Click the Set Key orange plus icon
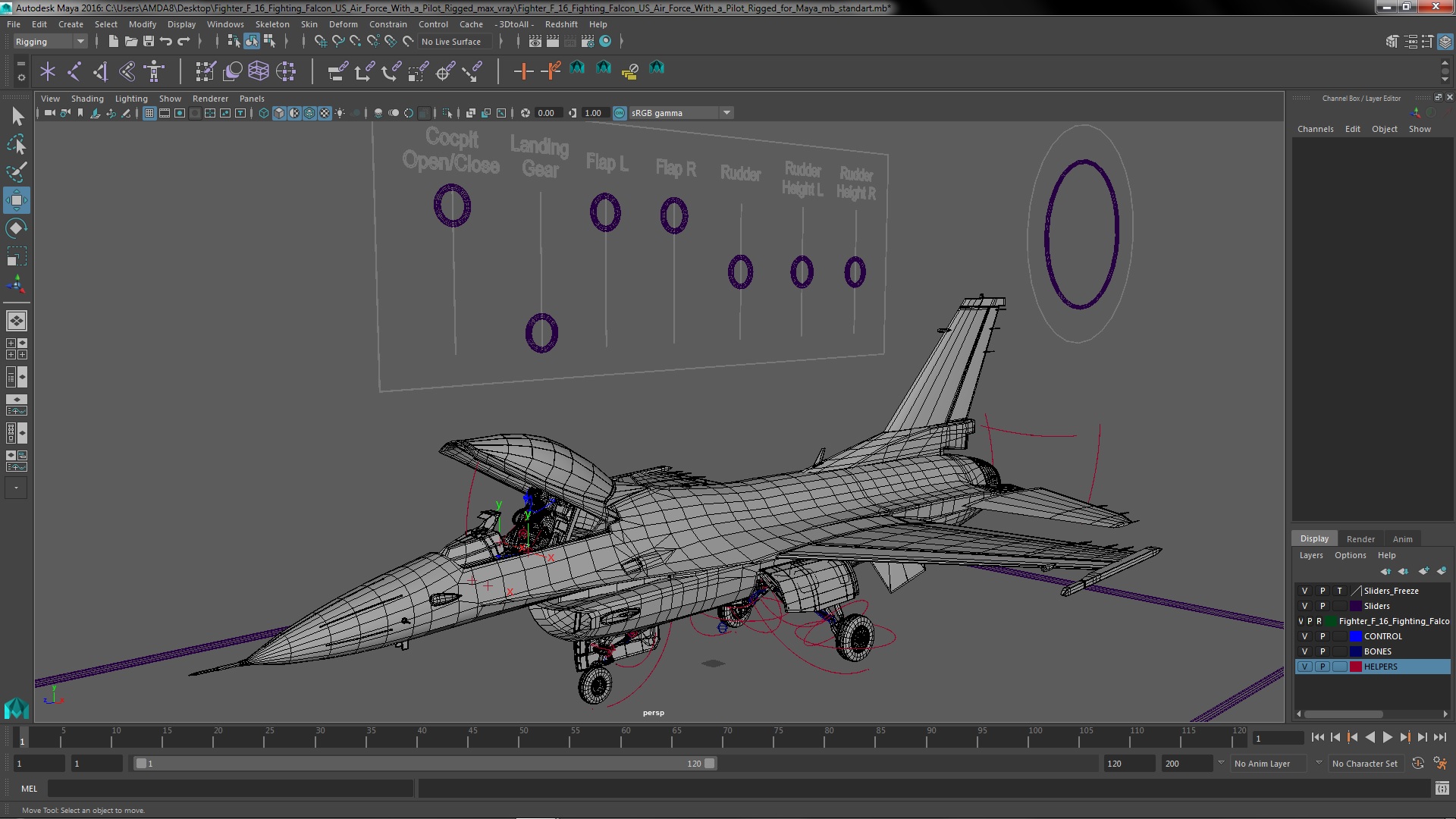1456x819 pixels. pos(523,71)
